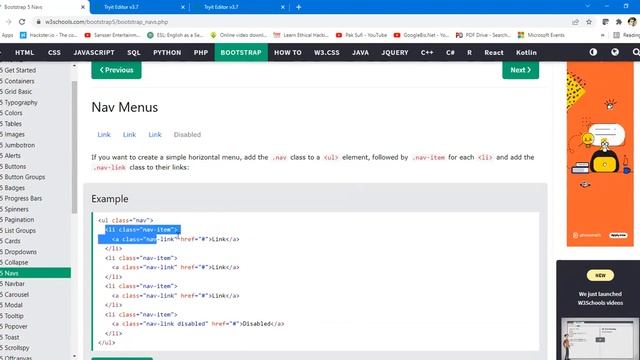The width and height of the screenshot is (640, 360).
Task: Open the Apps bookmarks shortcut
Action: point(7,35)
